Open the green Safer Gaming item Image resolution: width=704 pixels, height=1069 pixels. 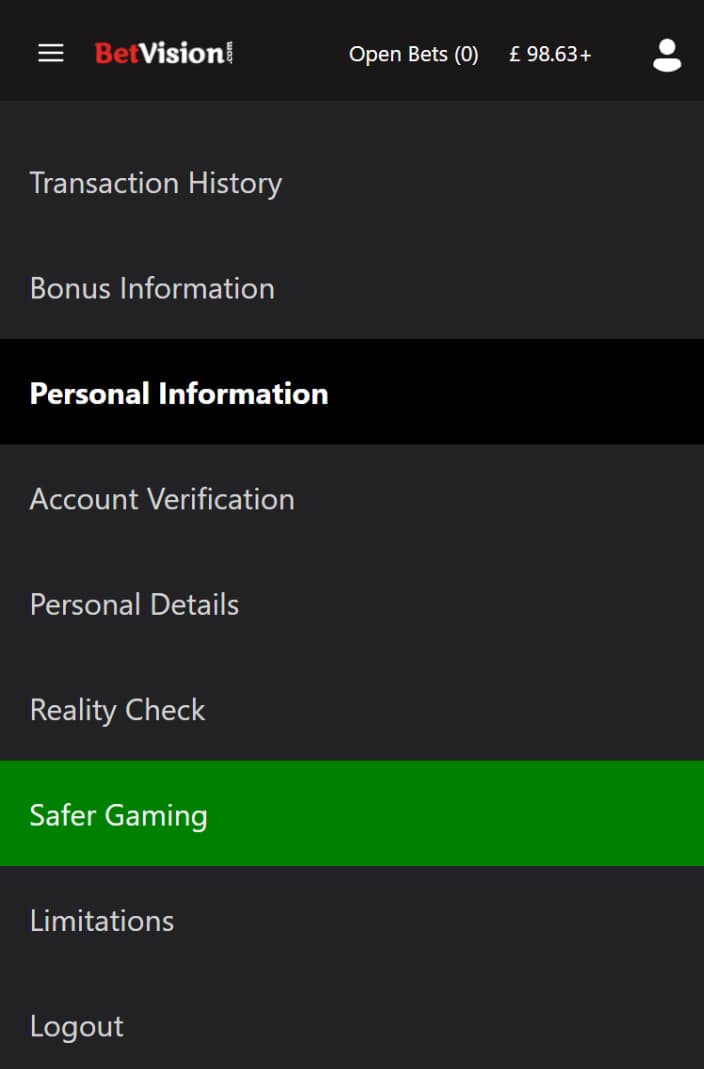[x=352, y=815]
